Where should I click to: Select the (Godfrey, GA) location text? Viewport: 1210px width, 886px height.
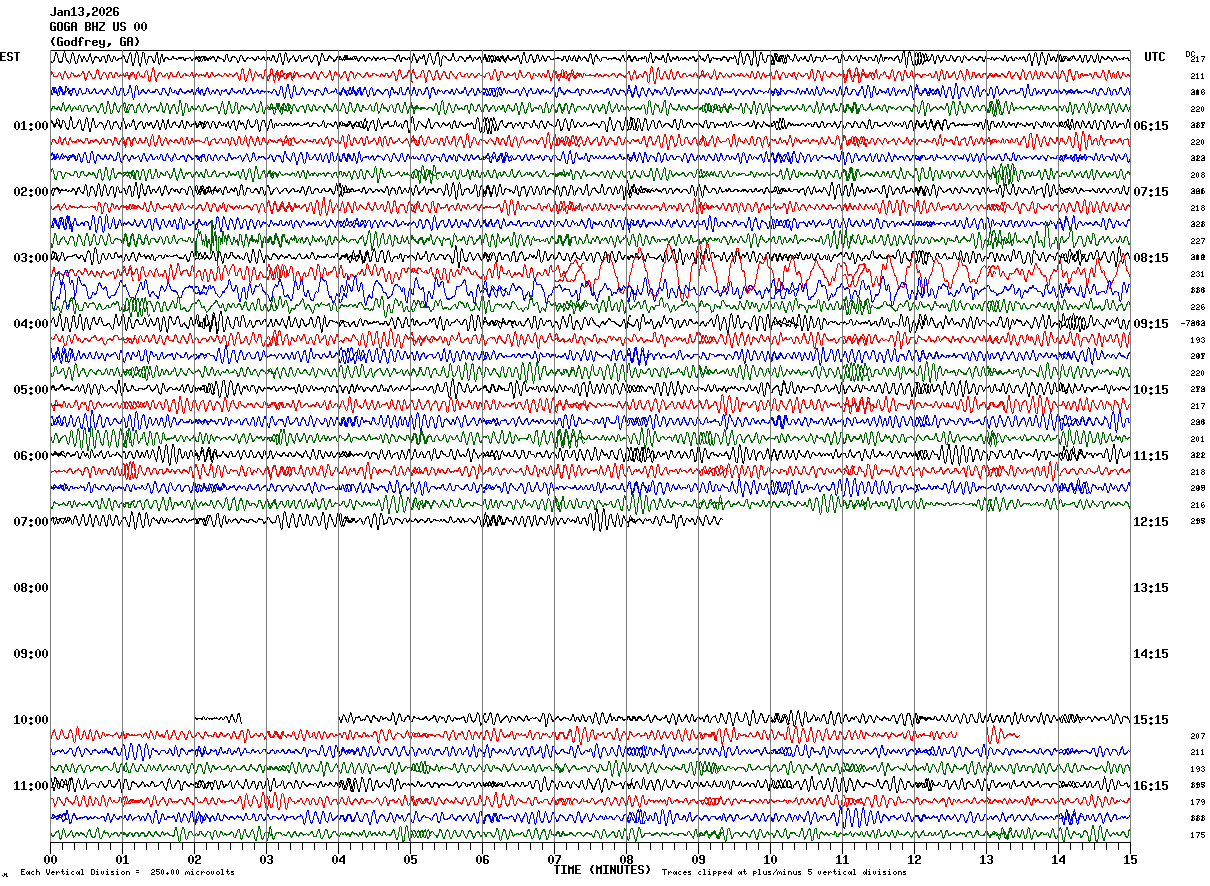pyautogui.click(x=95, y=42)
